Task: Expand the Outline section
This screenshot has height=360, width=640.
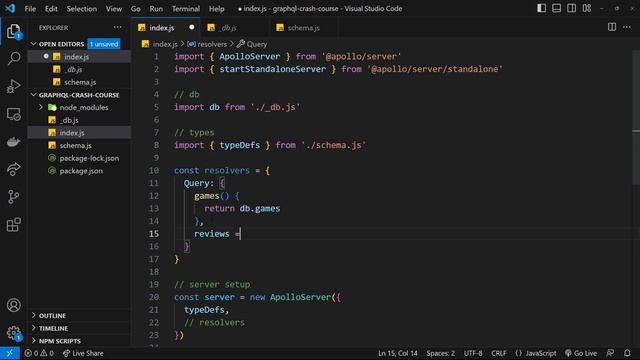Action: click(x=33, y=316)
